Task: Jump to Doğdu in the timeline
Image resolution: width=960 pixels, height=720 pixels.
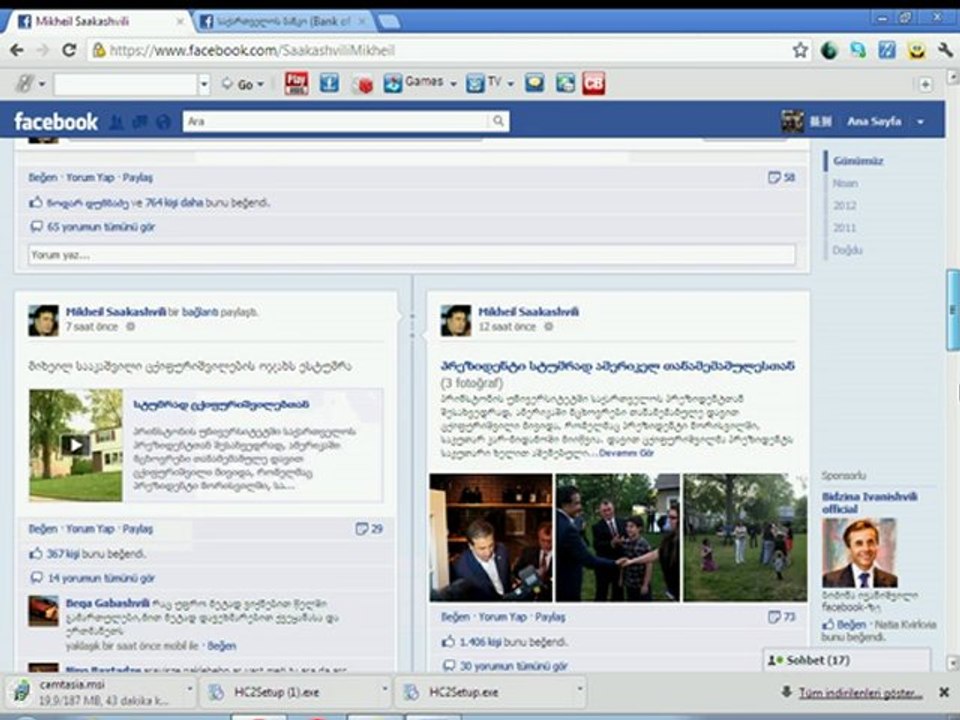Action: click(x=847, y=250)
